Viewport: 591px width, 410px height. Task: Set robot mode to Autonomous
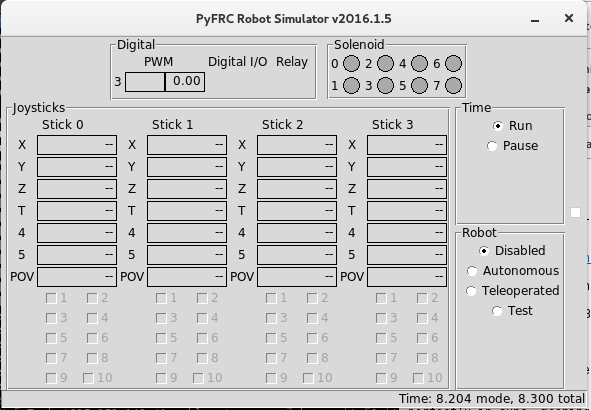[x=472, y=271]
